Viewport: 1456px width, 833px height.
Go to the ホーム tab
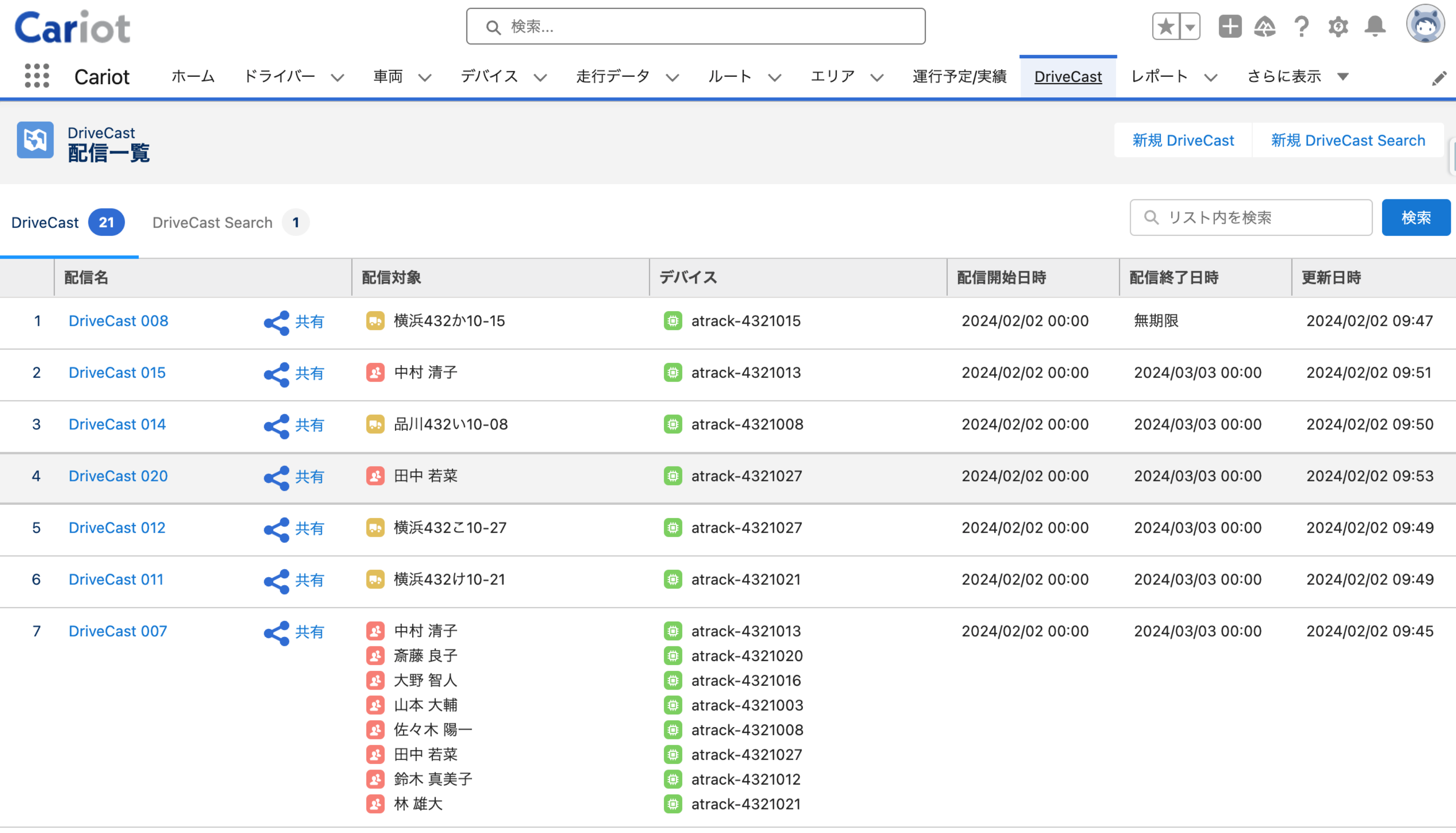(193, 76)
